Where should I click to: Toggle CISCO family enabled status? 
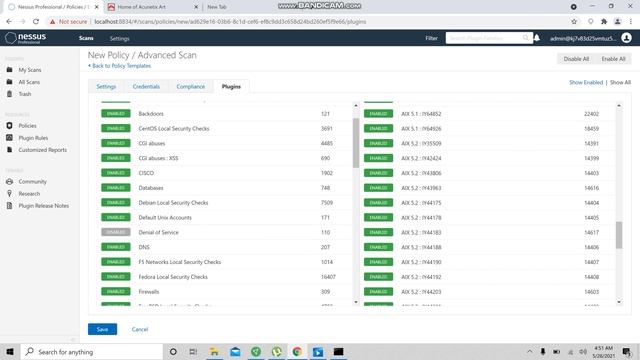pos(116,173)
